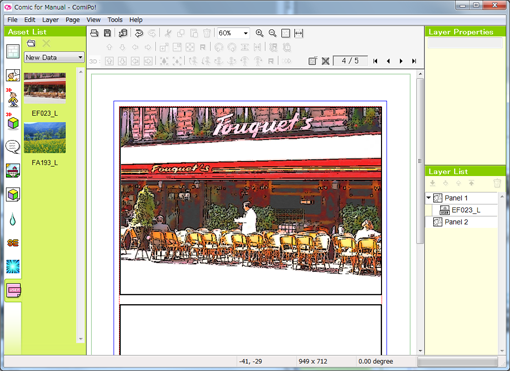Viewport: 510px width, 371px height.
Task: Open the New Data dropdown list
Action: pos(54,57)
